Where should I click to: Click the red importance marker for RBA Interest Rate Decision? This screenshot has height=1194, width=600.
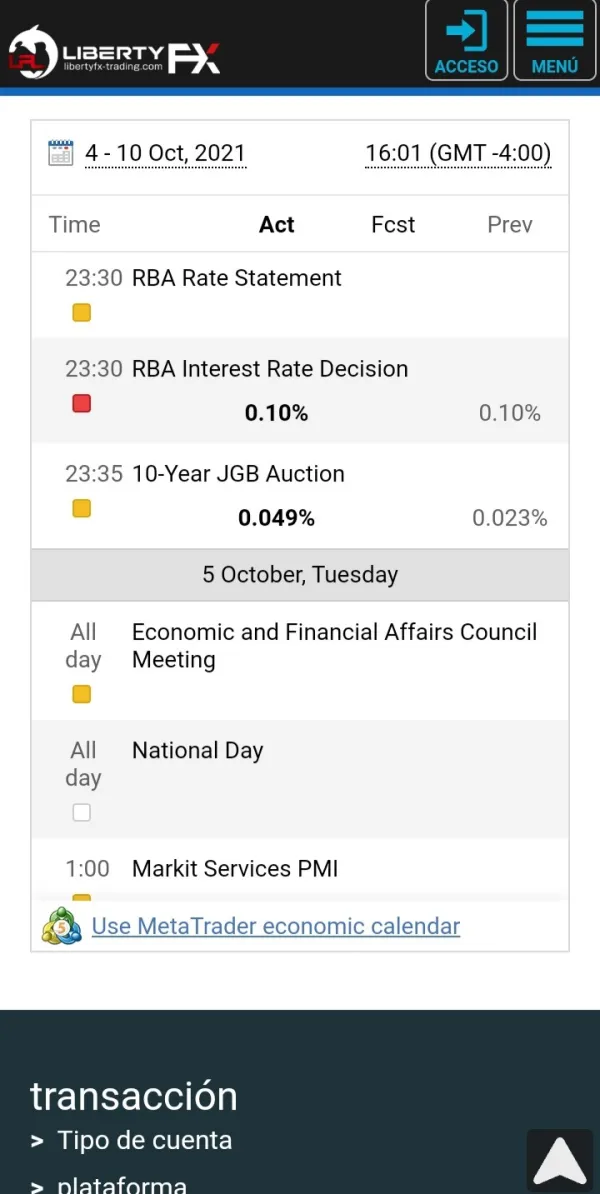tap(82, 403)
